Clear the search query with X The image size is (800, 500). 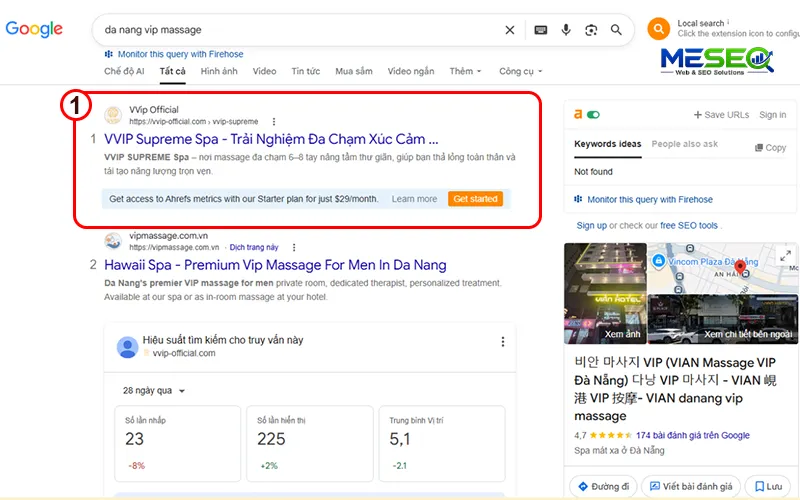pos(510,30)
